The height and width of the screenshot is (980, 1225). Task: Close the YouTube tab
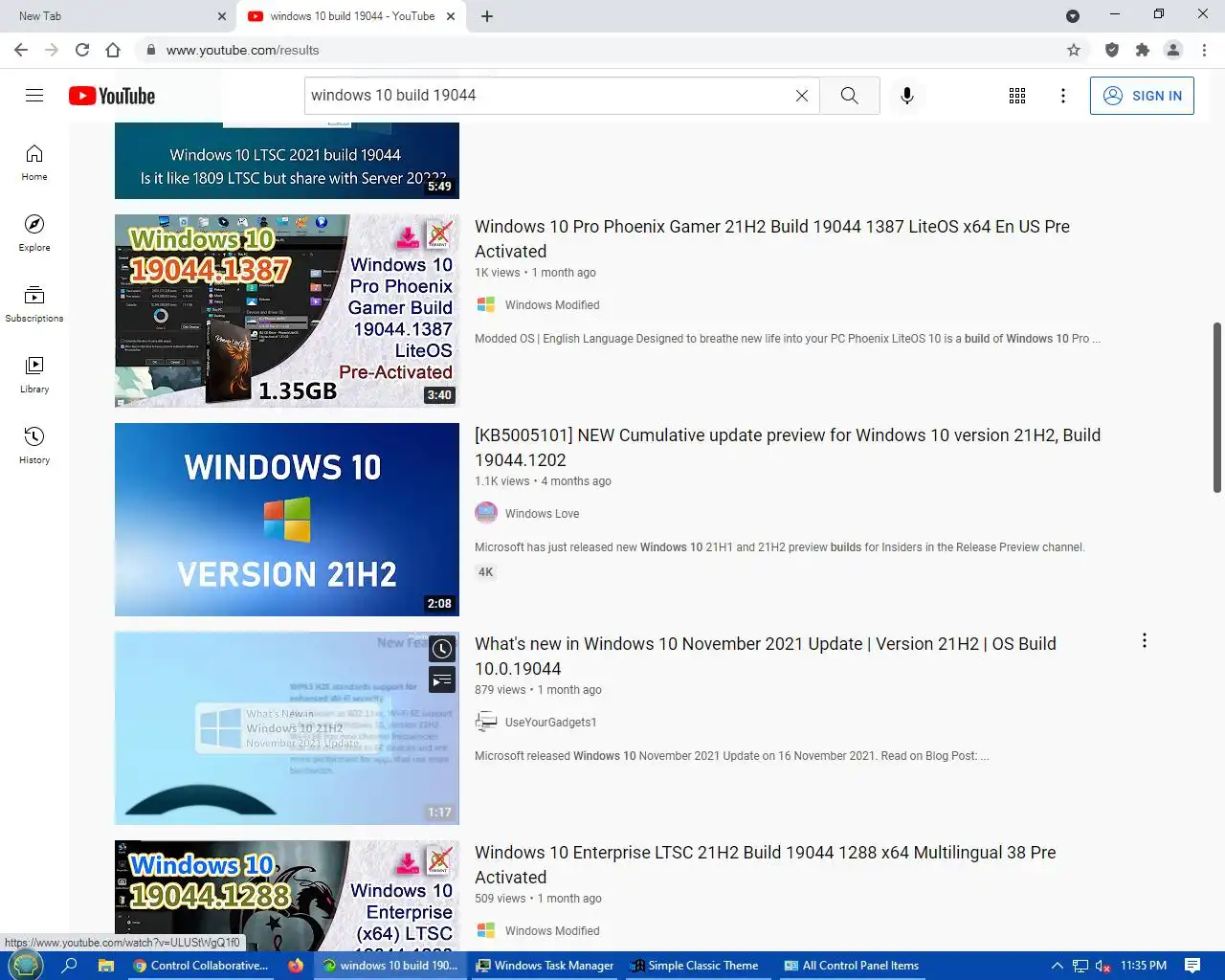click(451, 16)
